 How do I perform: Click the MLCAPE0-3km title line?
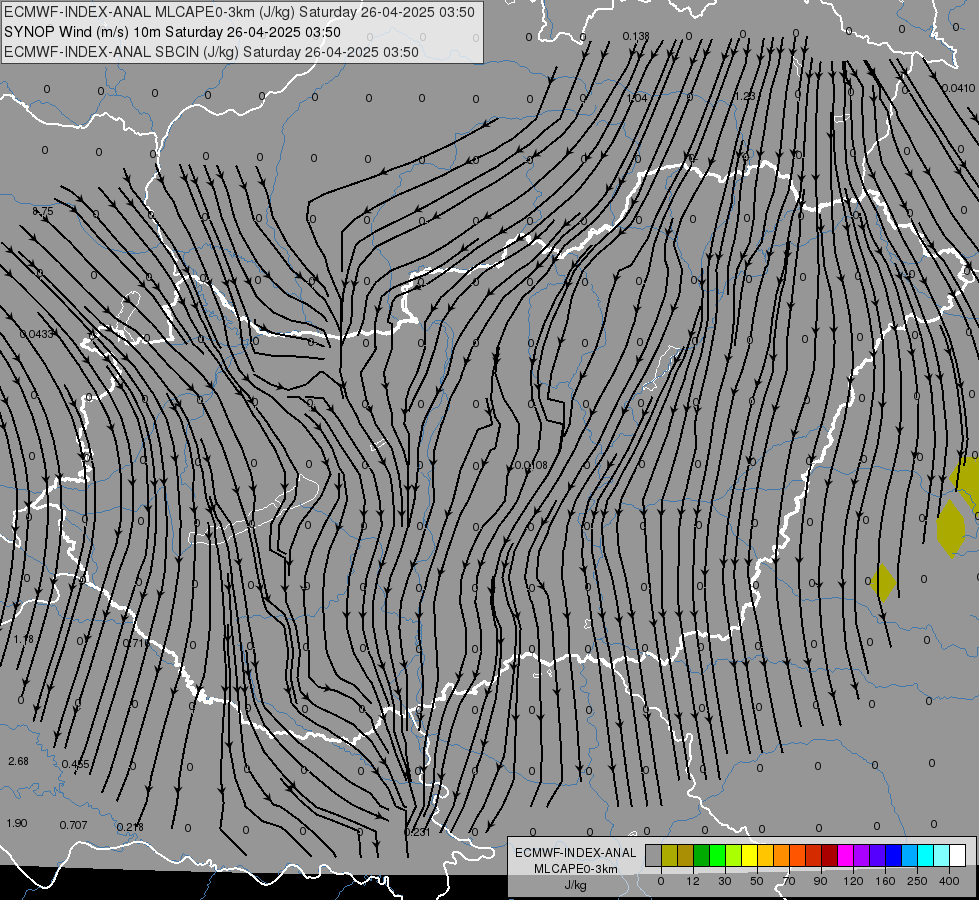[239, 12]
